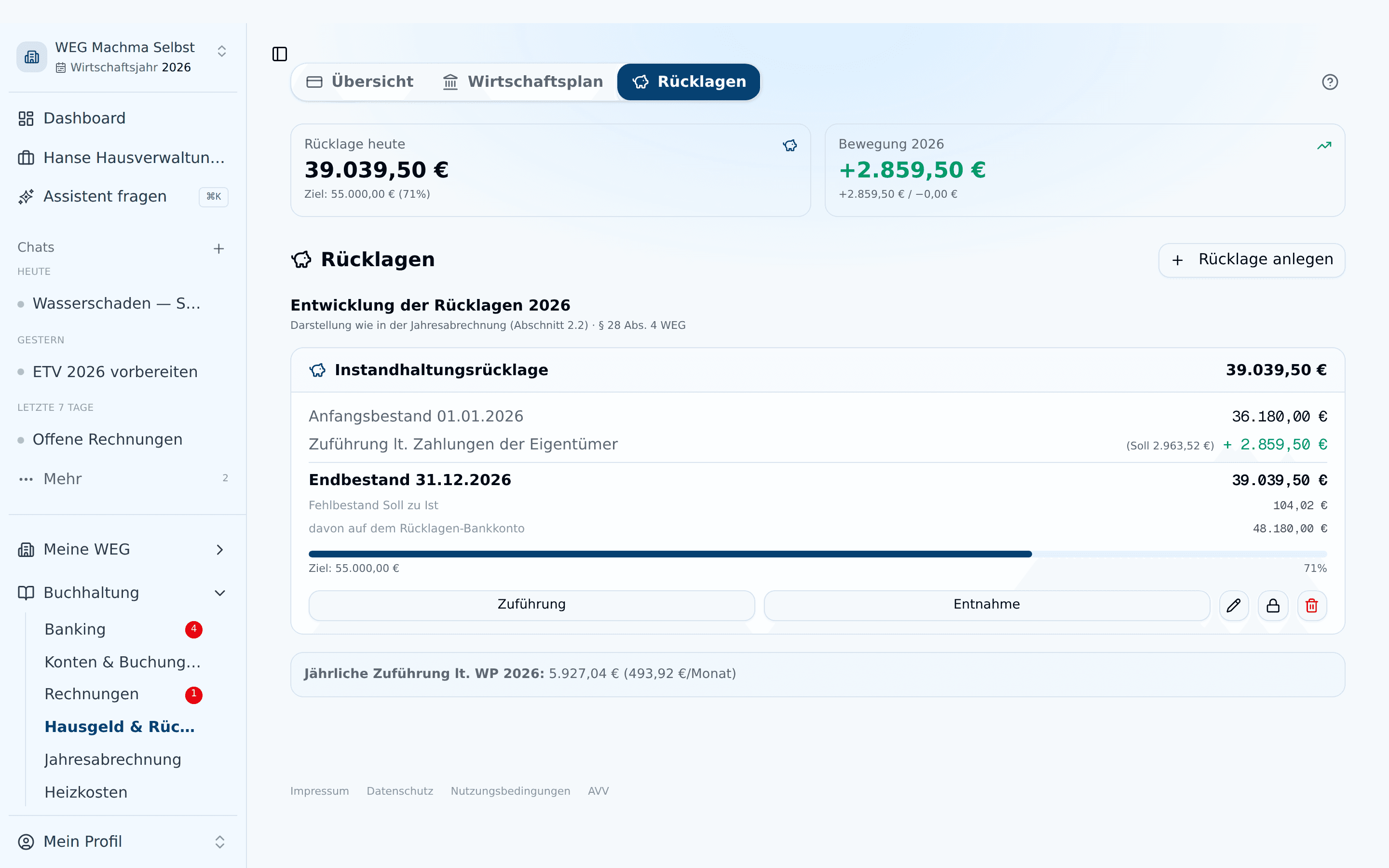Click the Instandhaltungsrücklage card header
Viewport: 1389px width, 868px height.
[x=818, y=370]
